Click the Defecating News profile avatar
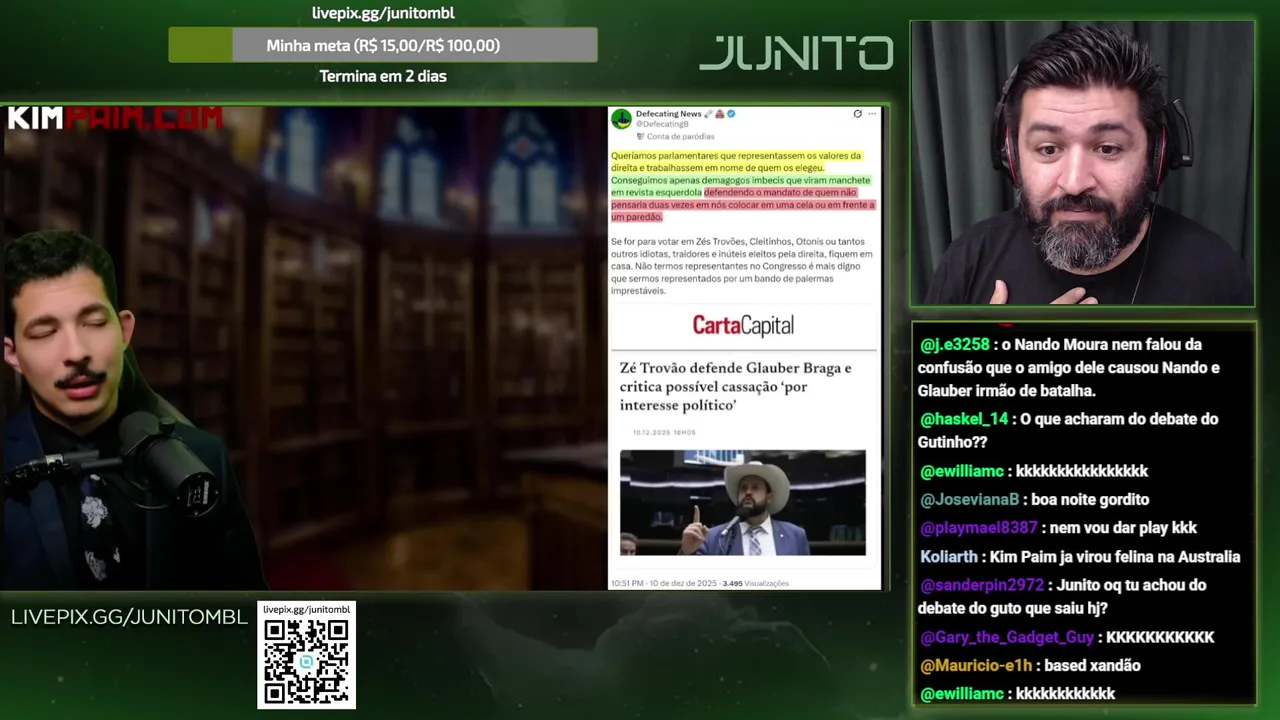This screenshot has width=1280, height=720. [621, 118]
